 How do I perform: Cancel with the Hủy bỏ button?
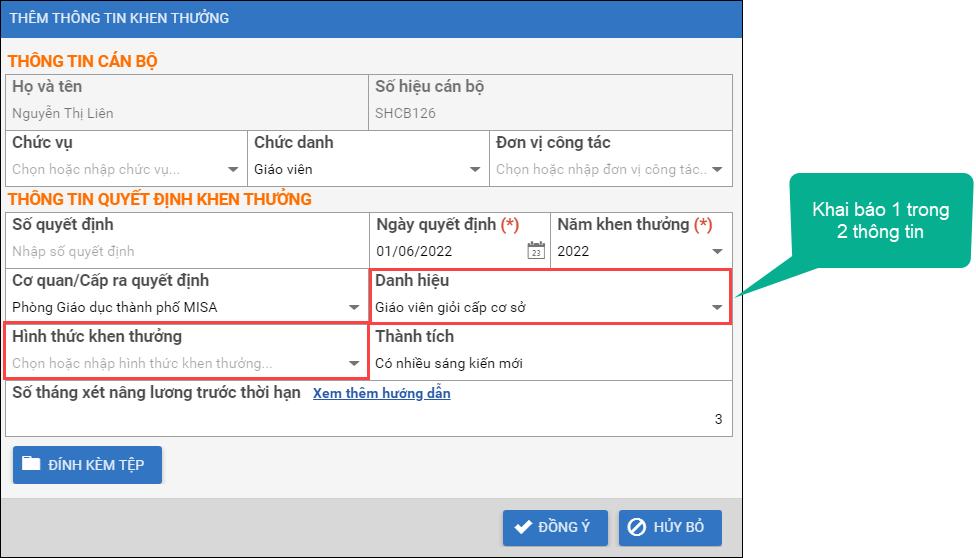click(x=669, y=527)
